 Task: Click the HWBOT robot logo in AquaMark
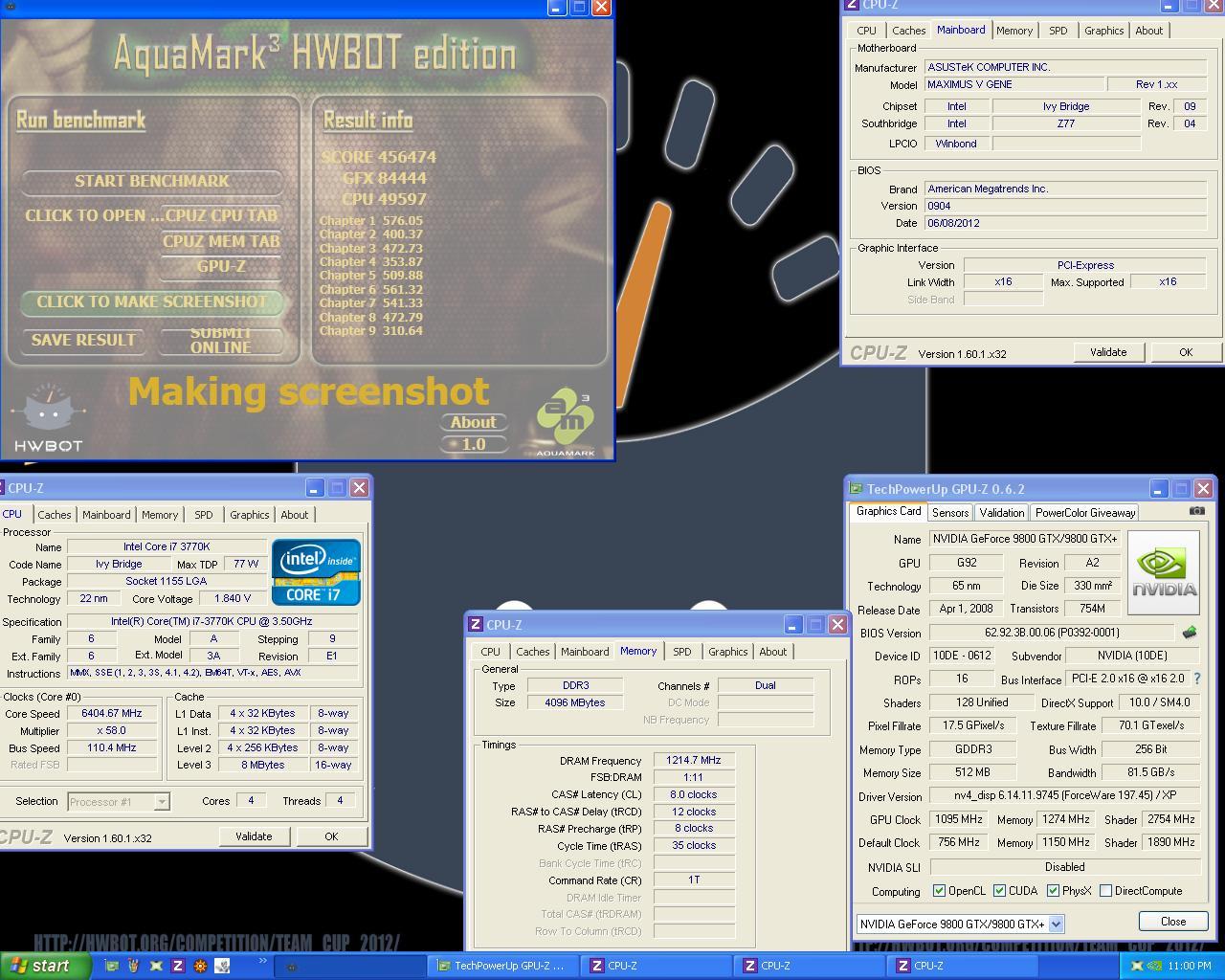[x=48, y=417]
